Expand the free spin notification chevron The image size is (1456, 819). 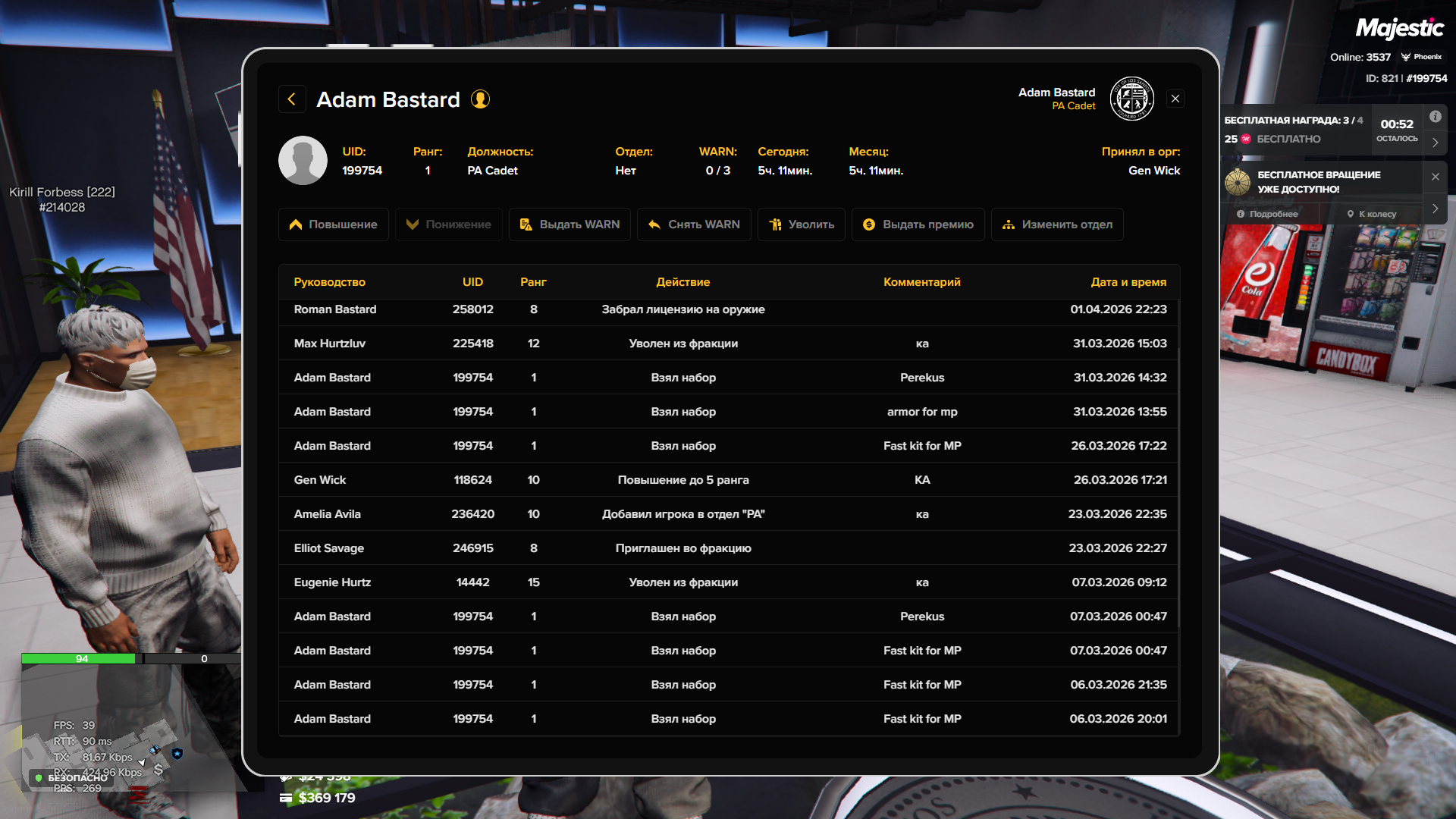[1435, 209]
